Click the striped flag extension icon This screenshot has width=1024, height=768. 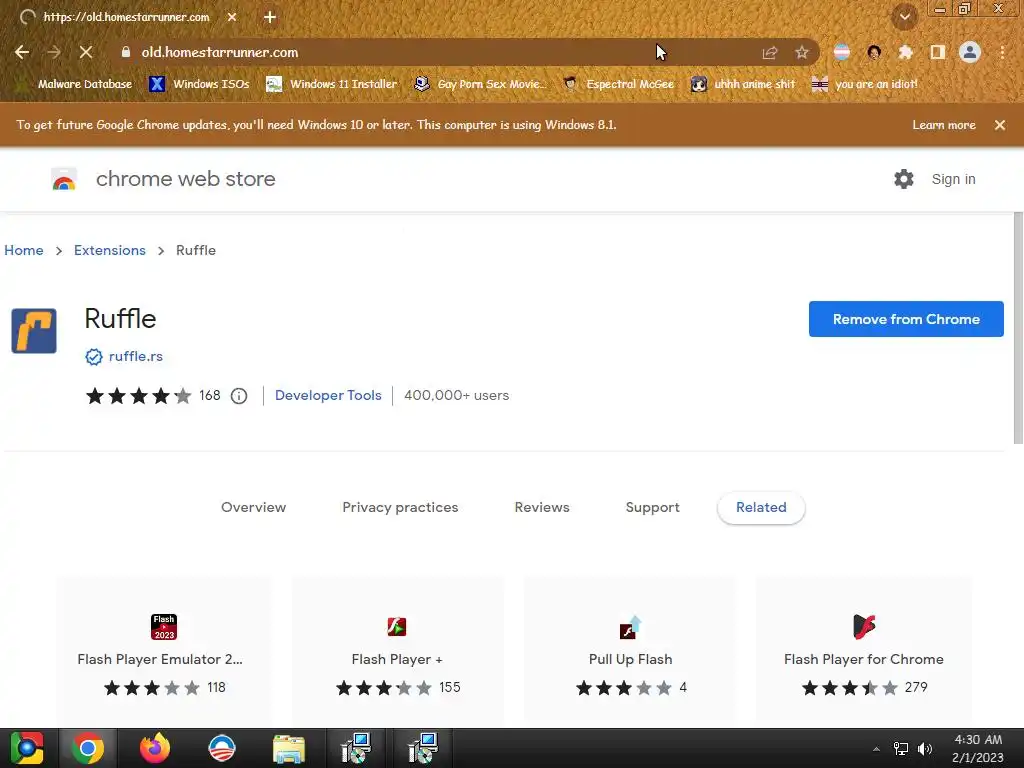(x=842, y=52)
